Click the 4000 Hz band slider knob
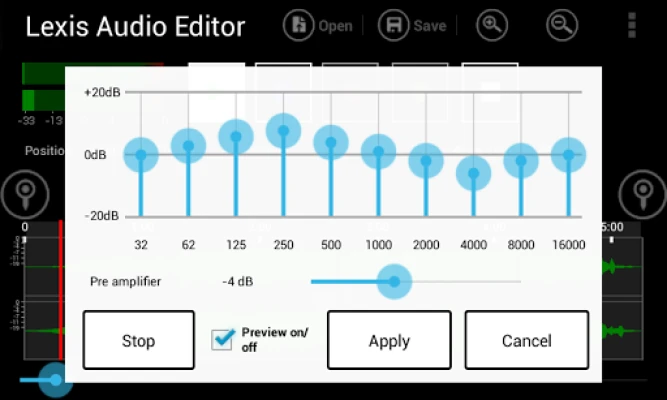This screenshot has width=667, height=400. [x=473, y=174]
